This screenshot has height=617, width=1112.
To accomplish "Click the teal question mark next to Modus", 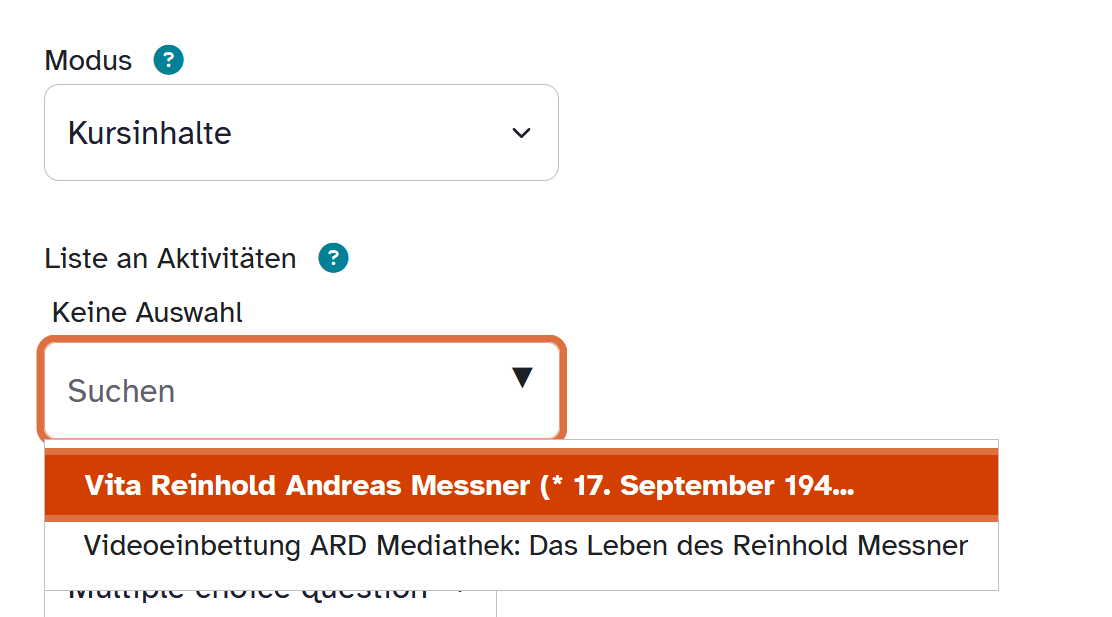I will click(168, 61).
